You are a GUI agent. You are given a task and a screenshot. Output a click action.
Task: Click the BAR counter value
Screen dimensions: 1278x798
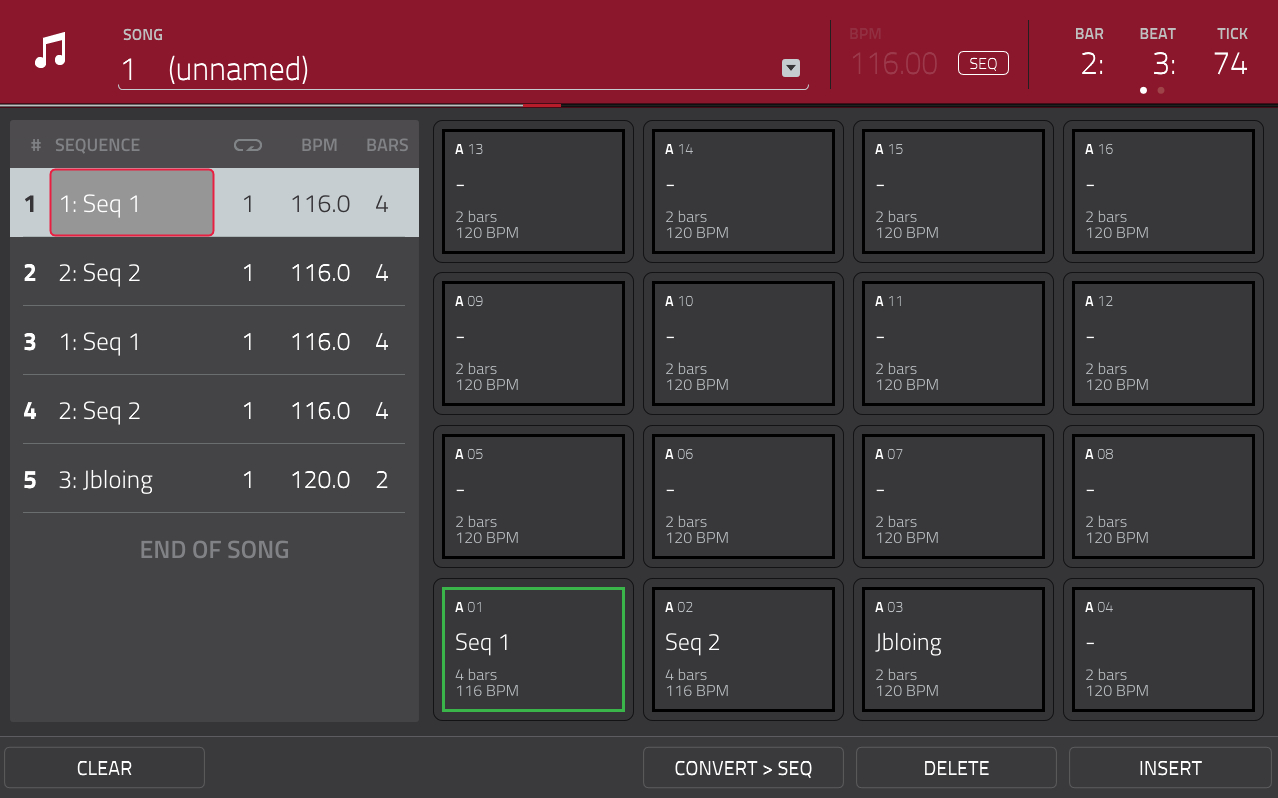pyautogui.click(x=1091, y=63)
